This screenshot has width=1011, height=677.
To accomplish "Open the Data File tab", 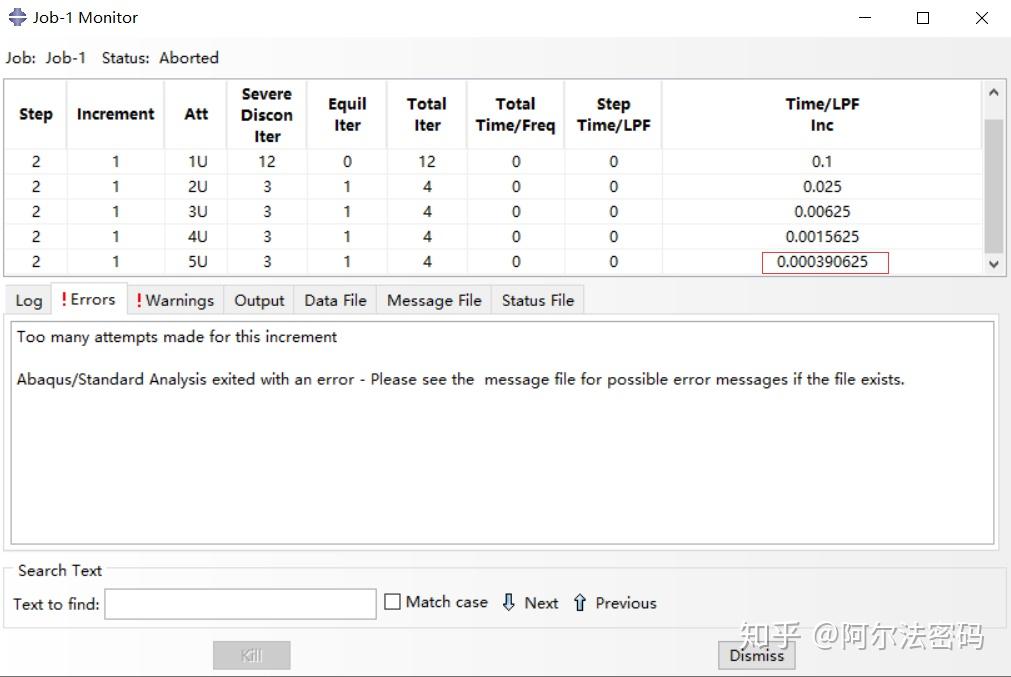I will coord(335,300).
